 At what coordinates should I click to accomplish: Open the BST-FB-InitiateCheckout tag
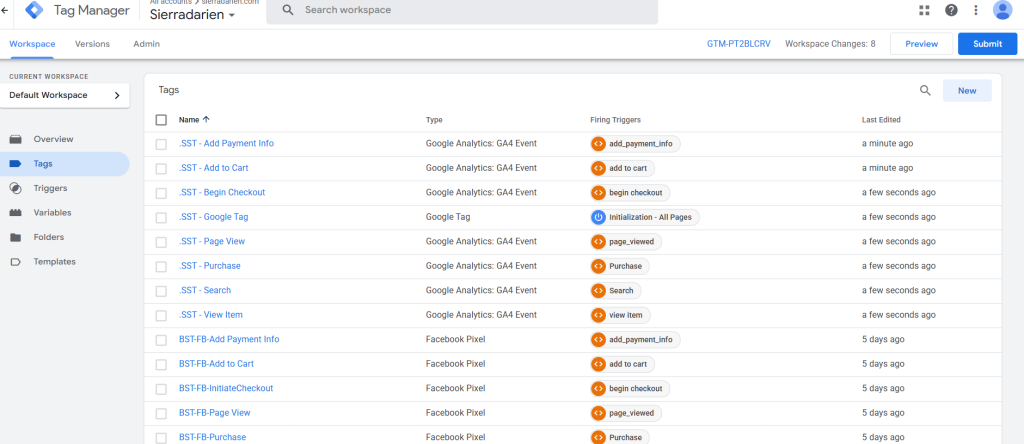coord(226,388)
